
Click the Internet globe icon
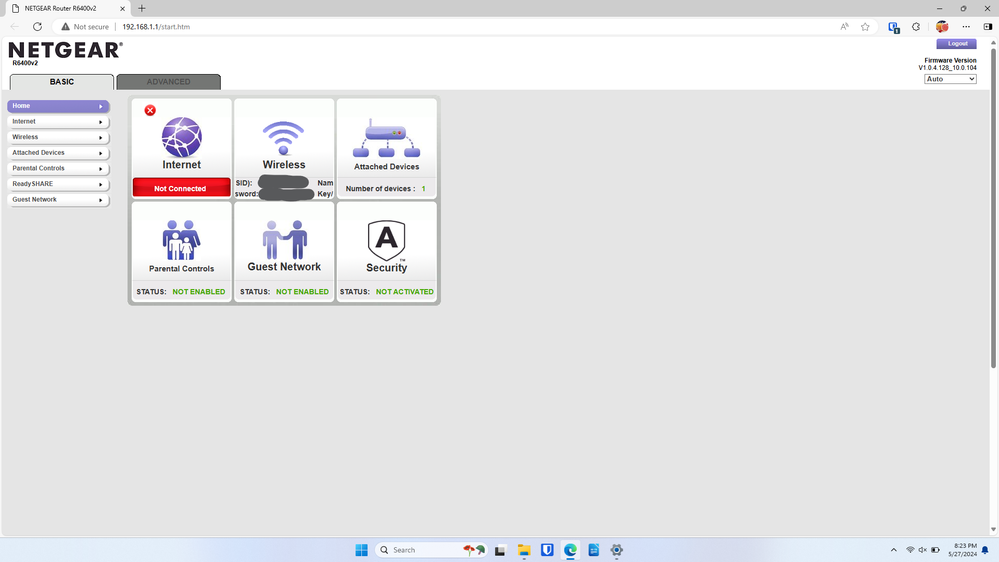(181, 137)
